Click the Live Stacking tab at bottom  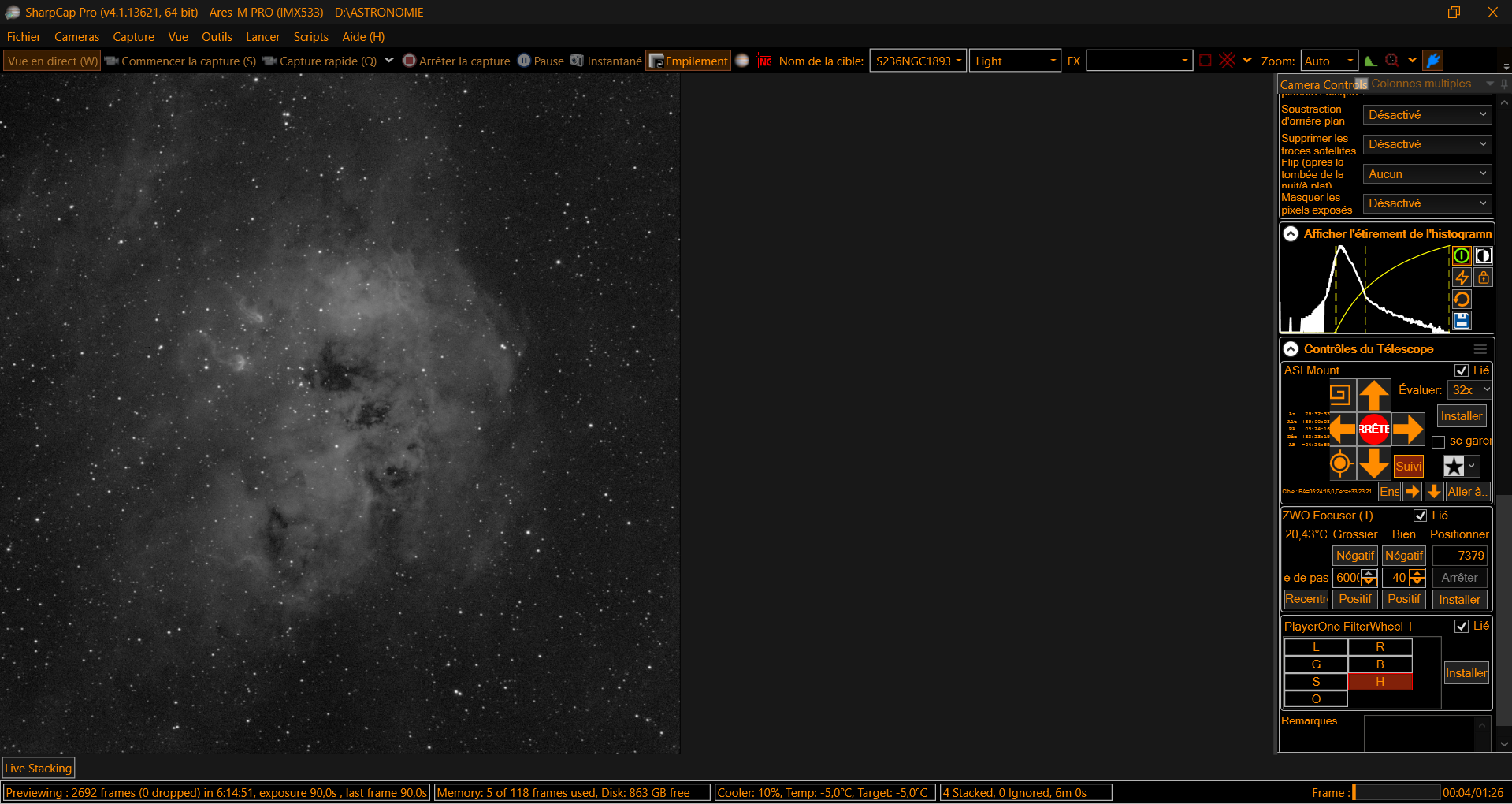(39, 769)
